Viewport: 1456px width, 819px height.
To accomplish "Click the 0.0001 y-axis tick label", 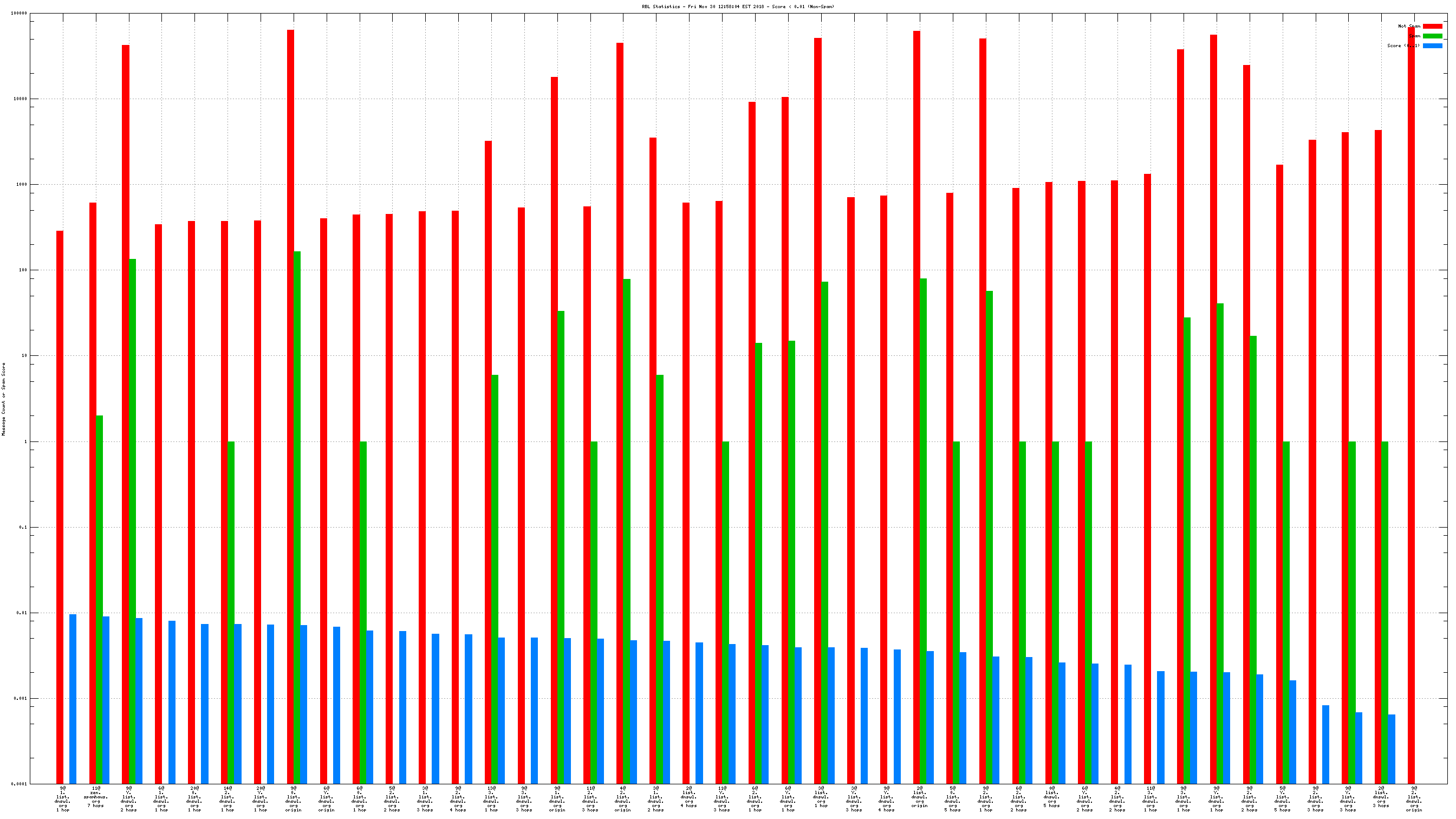I will click(18, 784).
